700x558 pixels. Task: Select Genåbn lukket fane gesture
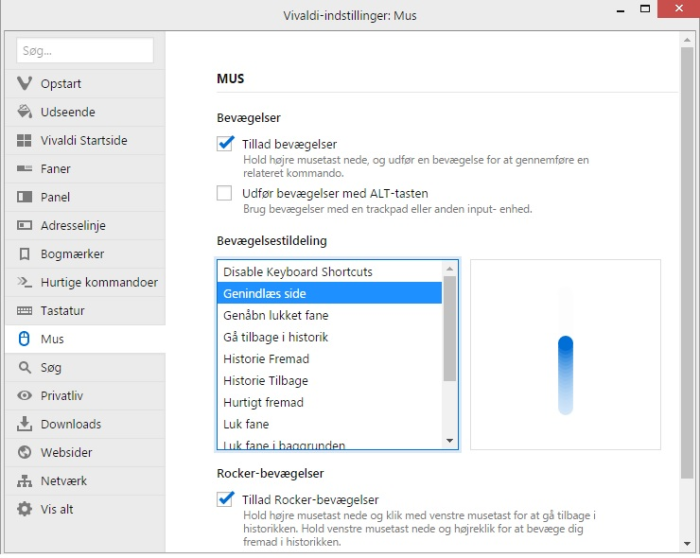329,315
